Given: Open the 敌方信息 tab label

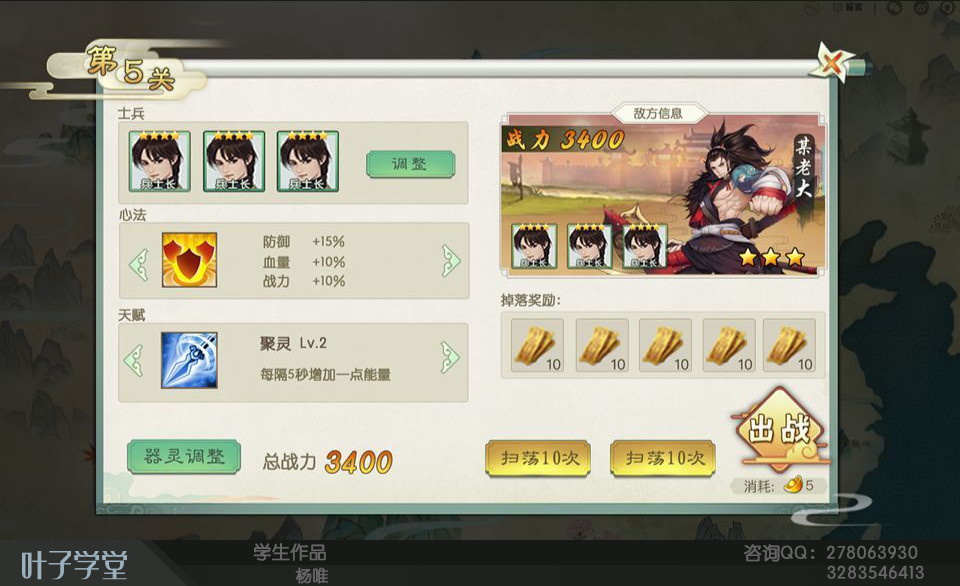Looking at the screenshot, I should point(658,113).
